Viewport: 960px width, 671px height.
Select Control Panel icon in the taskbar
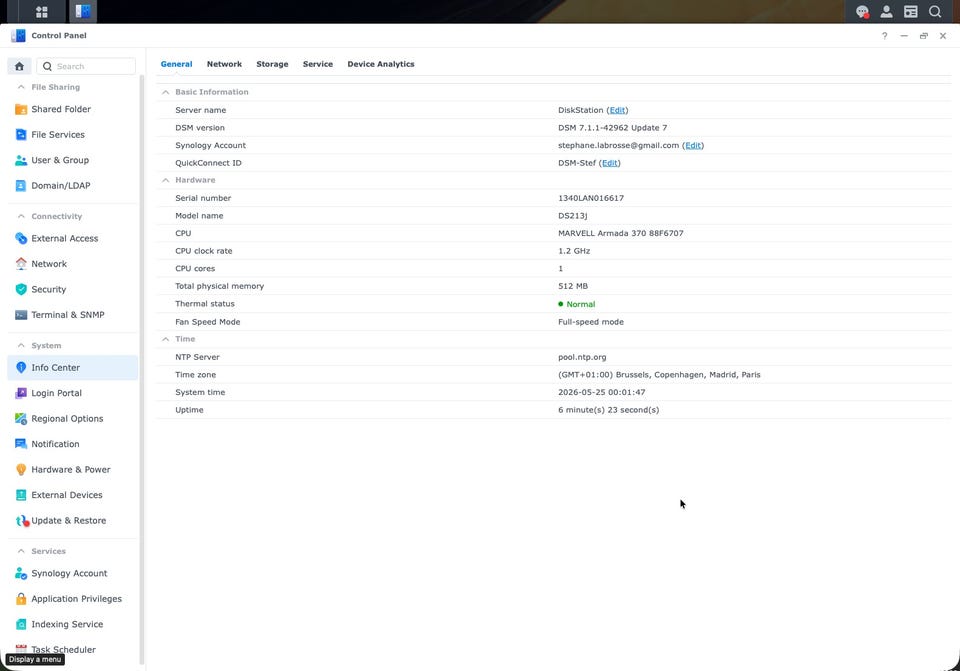click(83, 12)
